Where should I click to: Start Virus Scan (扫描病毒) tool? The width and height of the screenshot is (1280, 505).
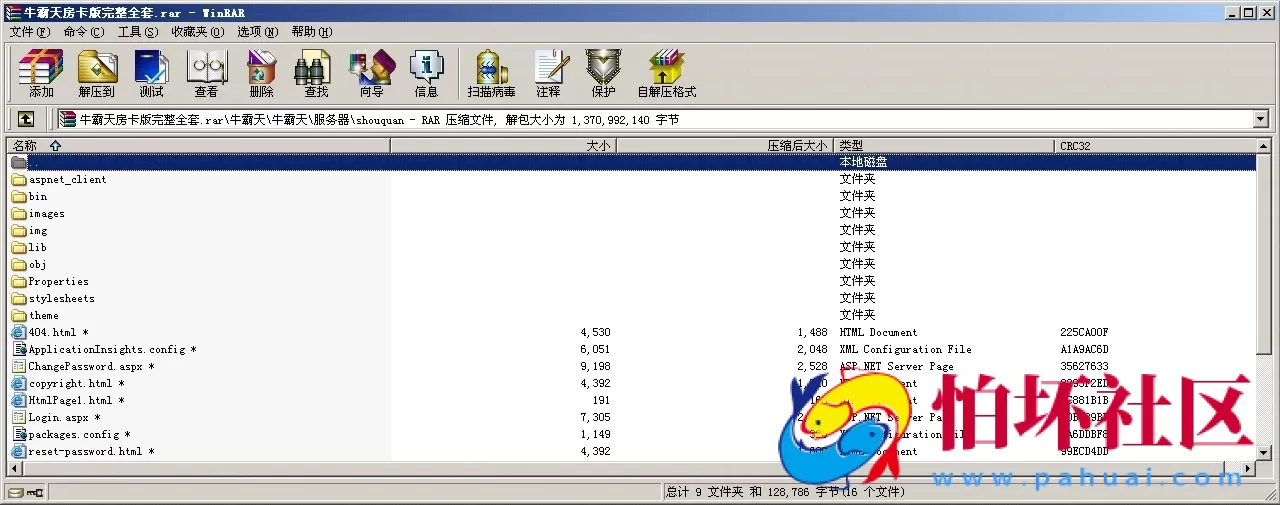point(491,73)
